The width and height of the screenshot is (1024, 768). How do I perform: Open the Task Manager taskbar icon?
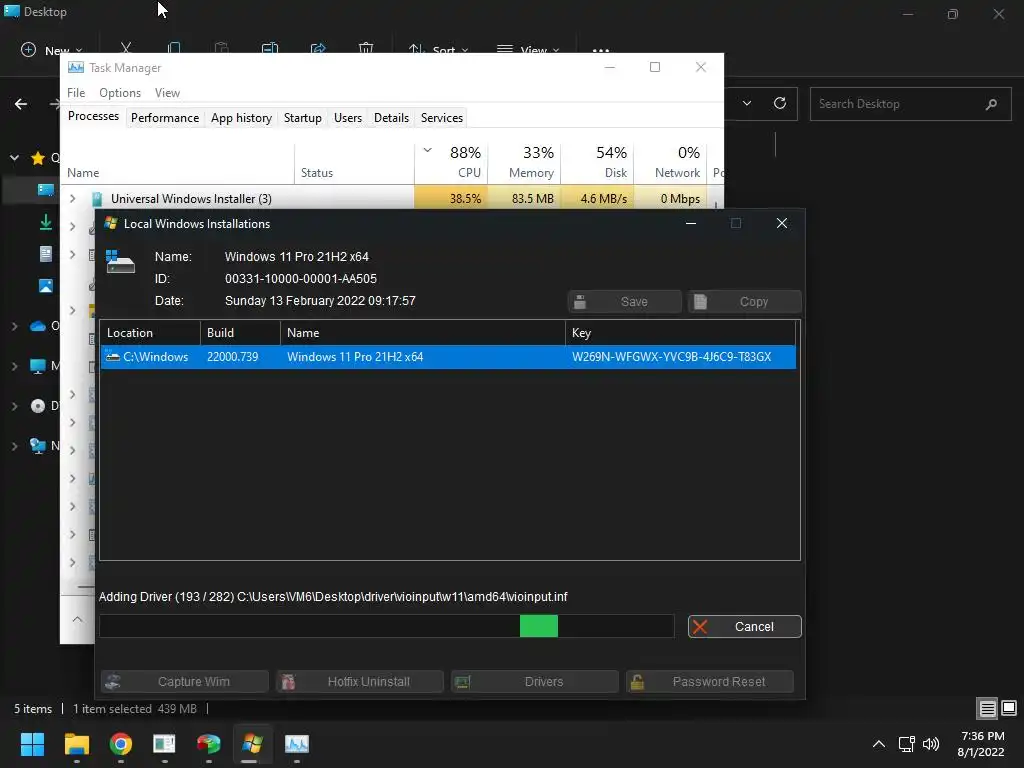tap(296, 744)
